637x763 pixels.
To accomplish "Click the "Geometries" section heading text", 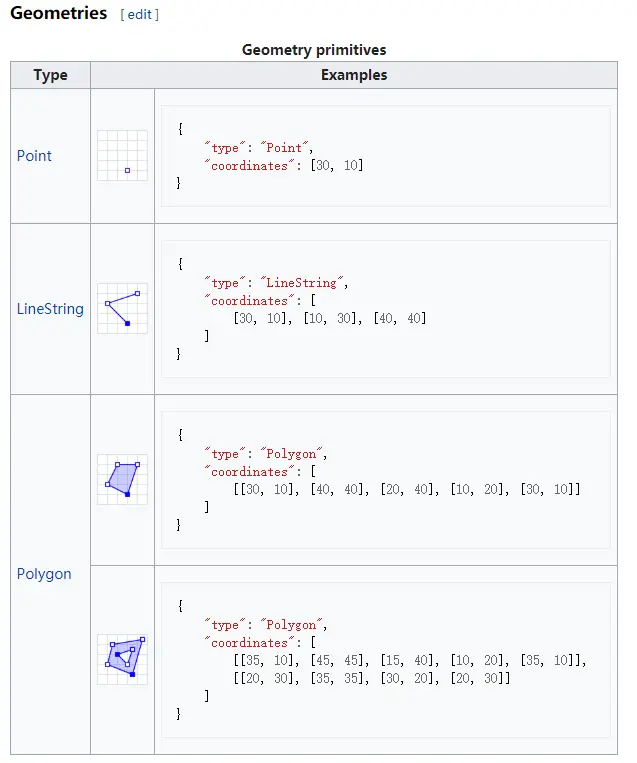I will tap(59, 14).
